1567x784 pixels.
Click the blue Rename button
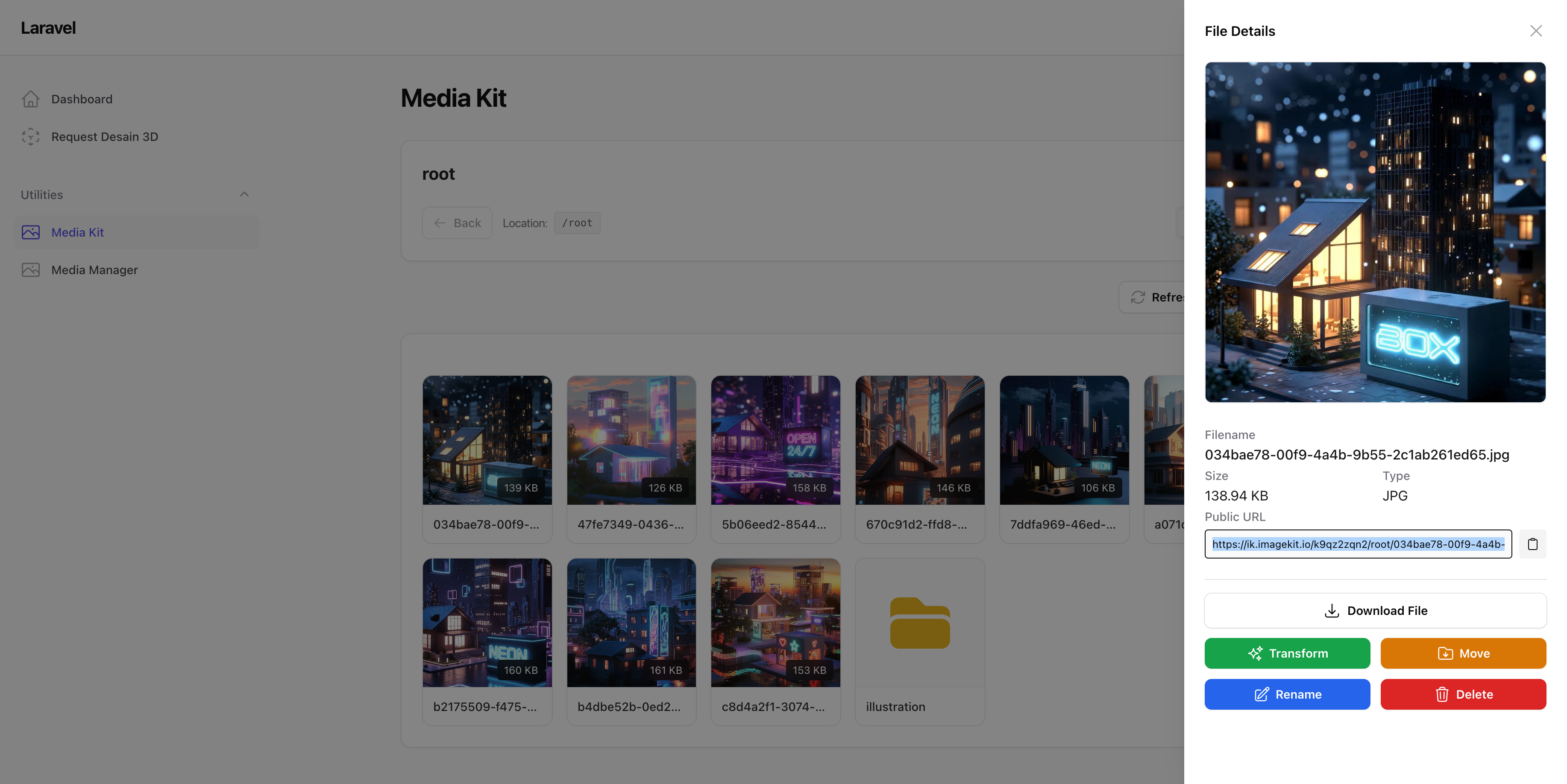coord(1287,695)
